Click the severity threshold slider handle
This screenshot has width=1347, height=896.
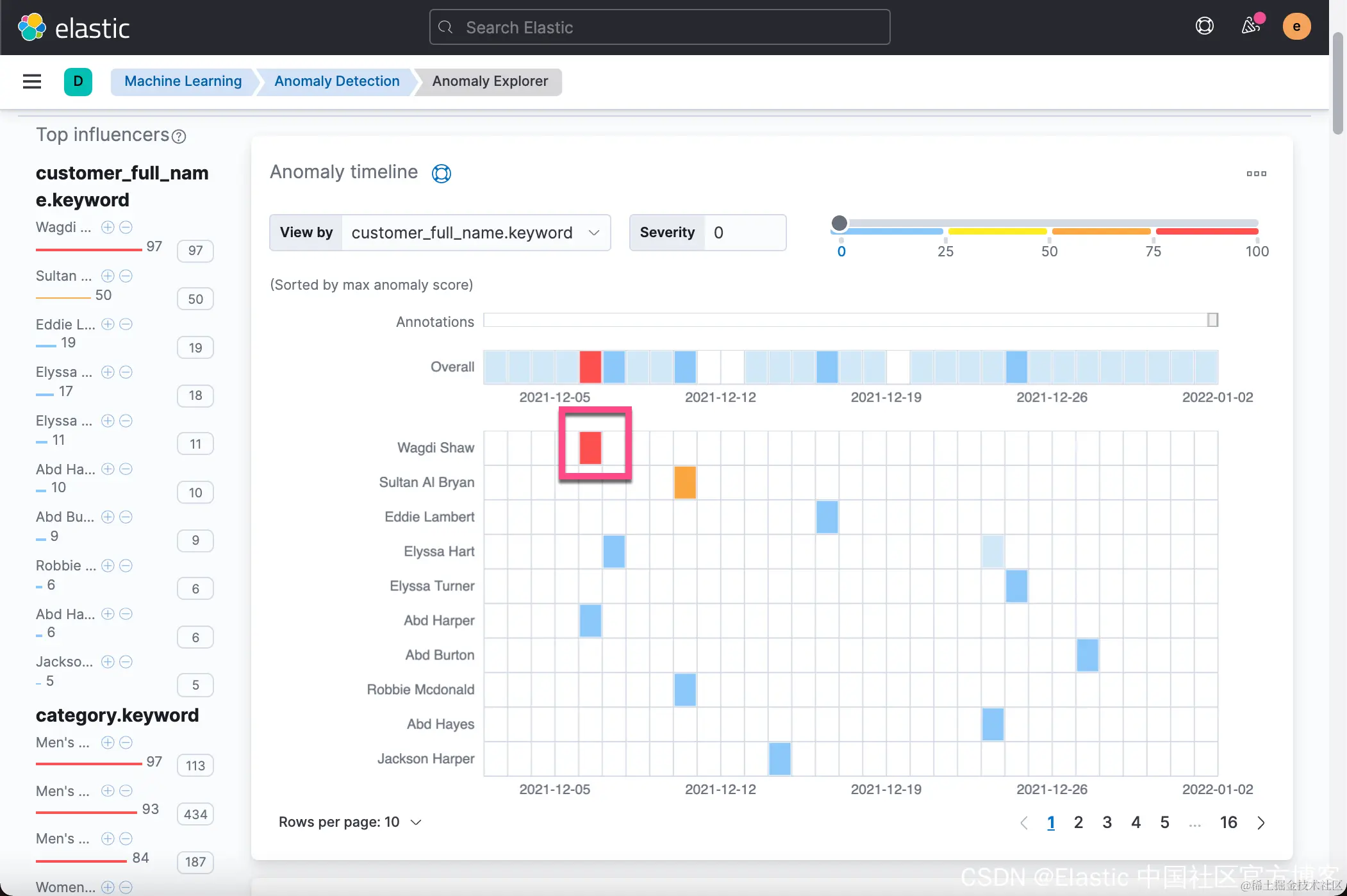[x=839, y=223]
